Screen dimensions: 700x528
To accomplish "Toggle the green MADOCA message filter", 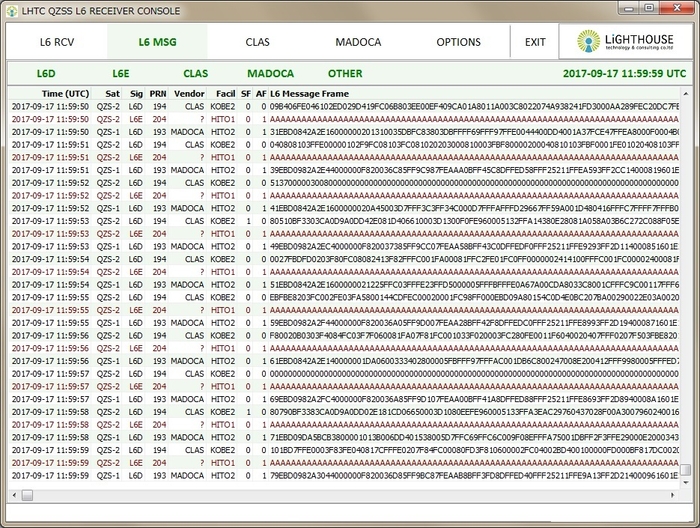I will point(270,73).
